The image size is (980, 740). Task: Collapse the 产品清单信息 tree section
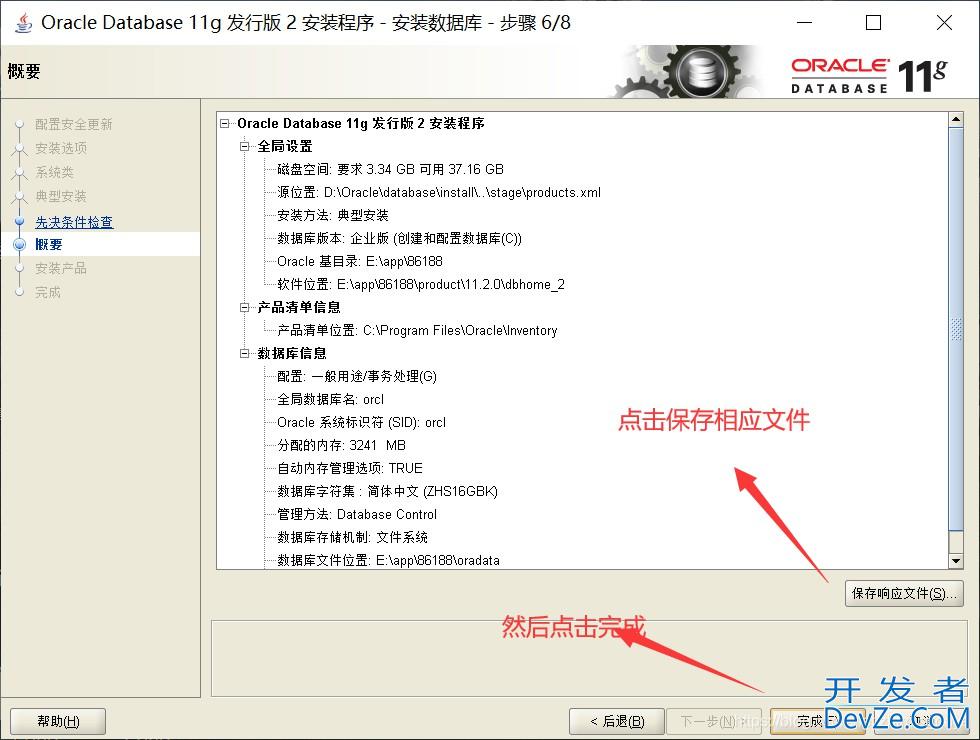[245, 308]
